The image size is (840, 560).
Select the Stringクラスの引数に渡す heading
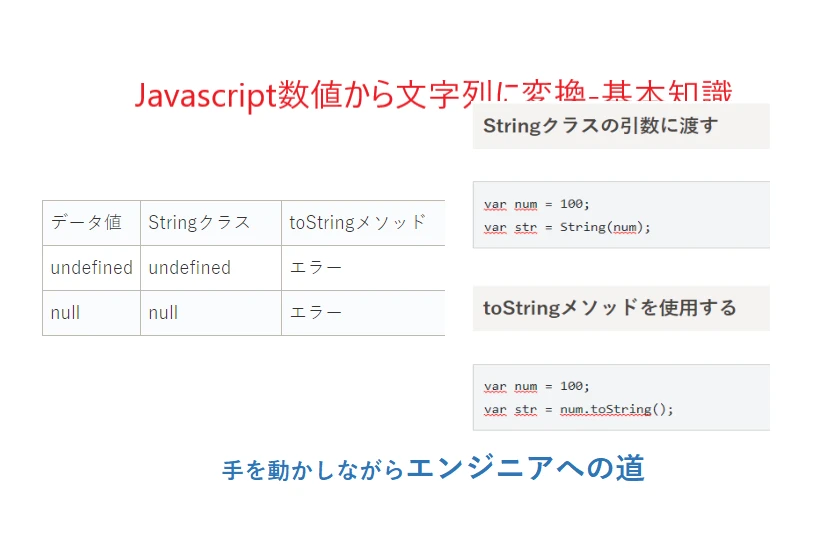point(601,126)
